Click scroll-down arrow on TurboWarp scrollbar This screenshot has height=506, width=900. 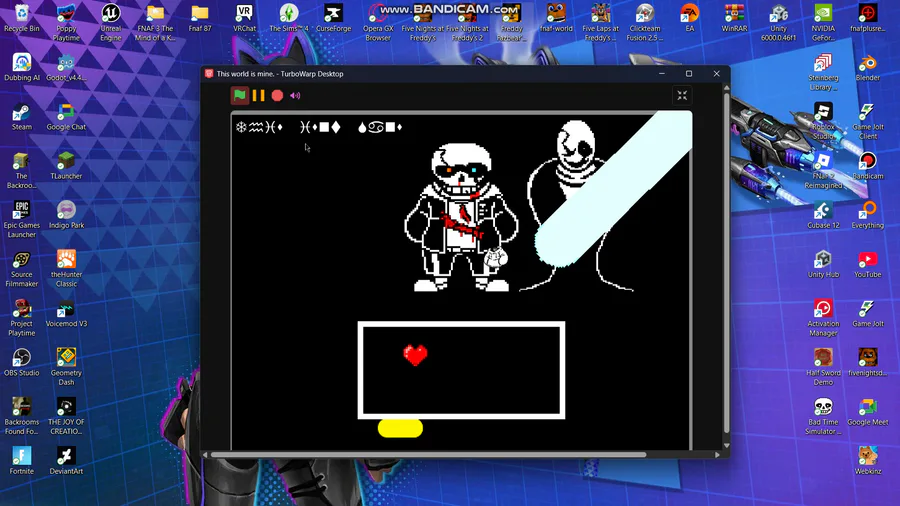tap(727, 445)
